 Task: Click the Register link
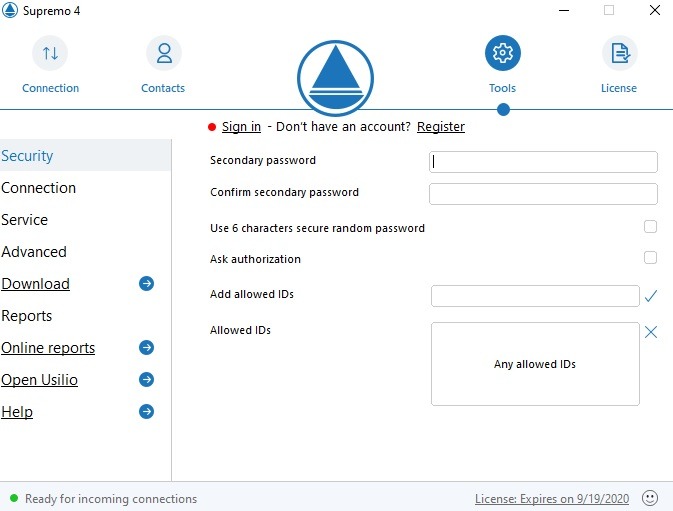pos(441,127)
